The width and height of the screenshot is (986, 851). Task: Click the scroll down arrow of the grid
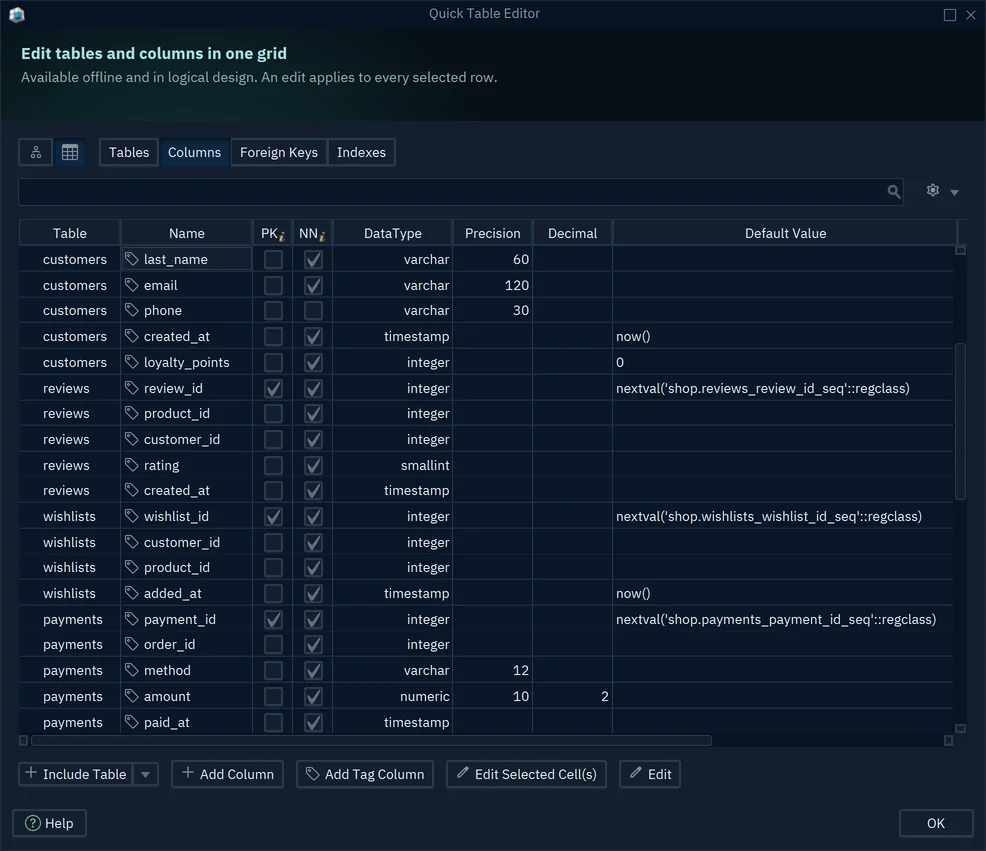(x=960, y=728)
